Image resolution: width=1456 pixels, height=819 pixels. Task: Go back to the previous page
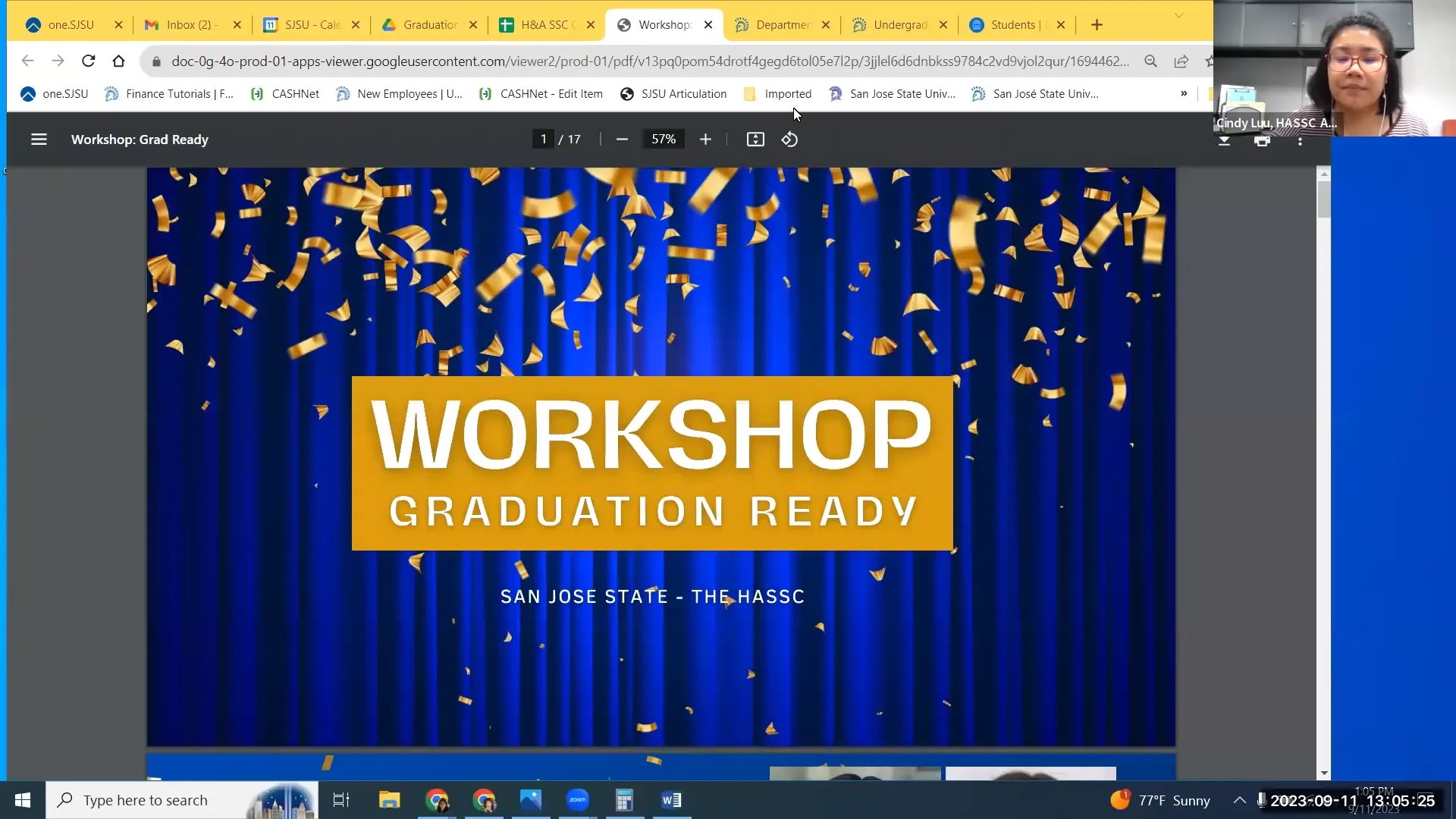[x=27, y=61]
